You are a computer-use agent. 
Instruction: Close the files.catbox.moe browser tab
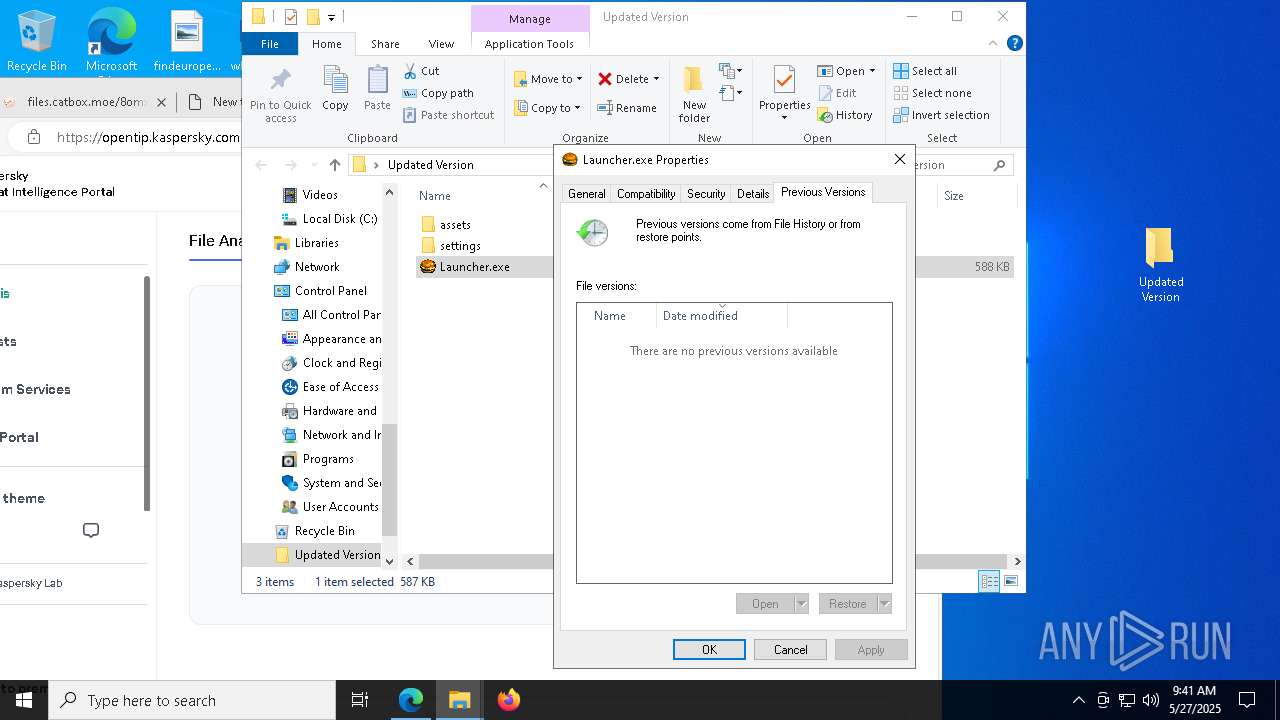[x=162, y=102]
